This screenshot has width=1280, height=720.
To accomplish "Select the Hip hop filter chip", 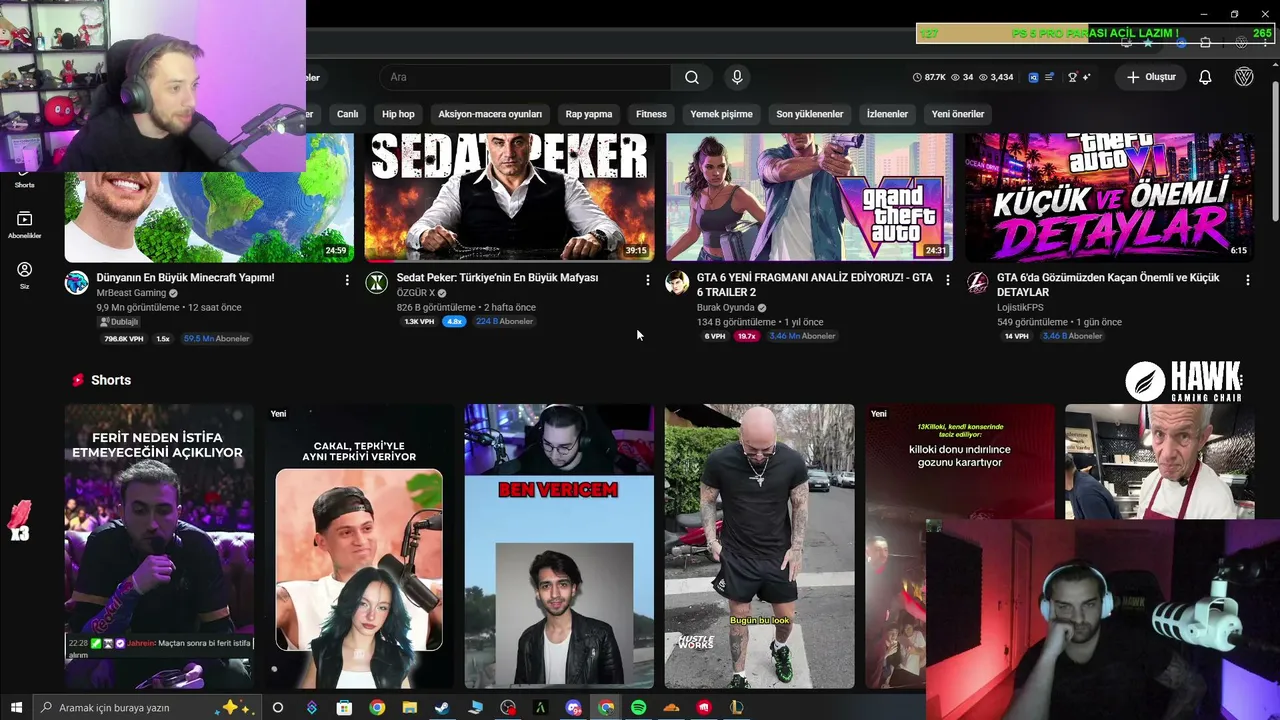I will [398, 114].
